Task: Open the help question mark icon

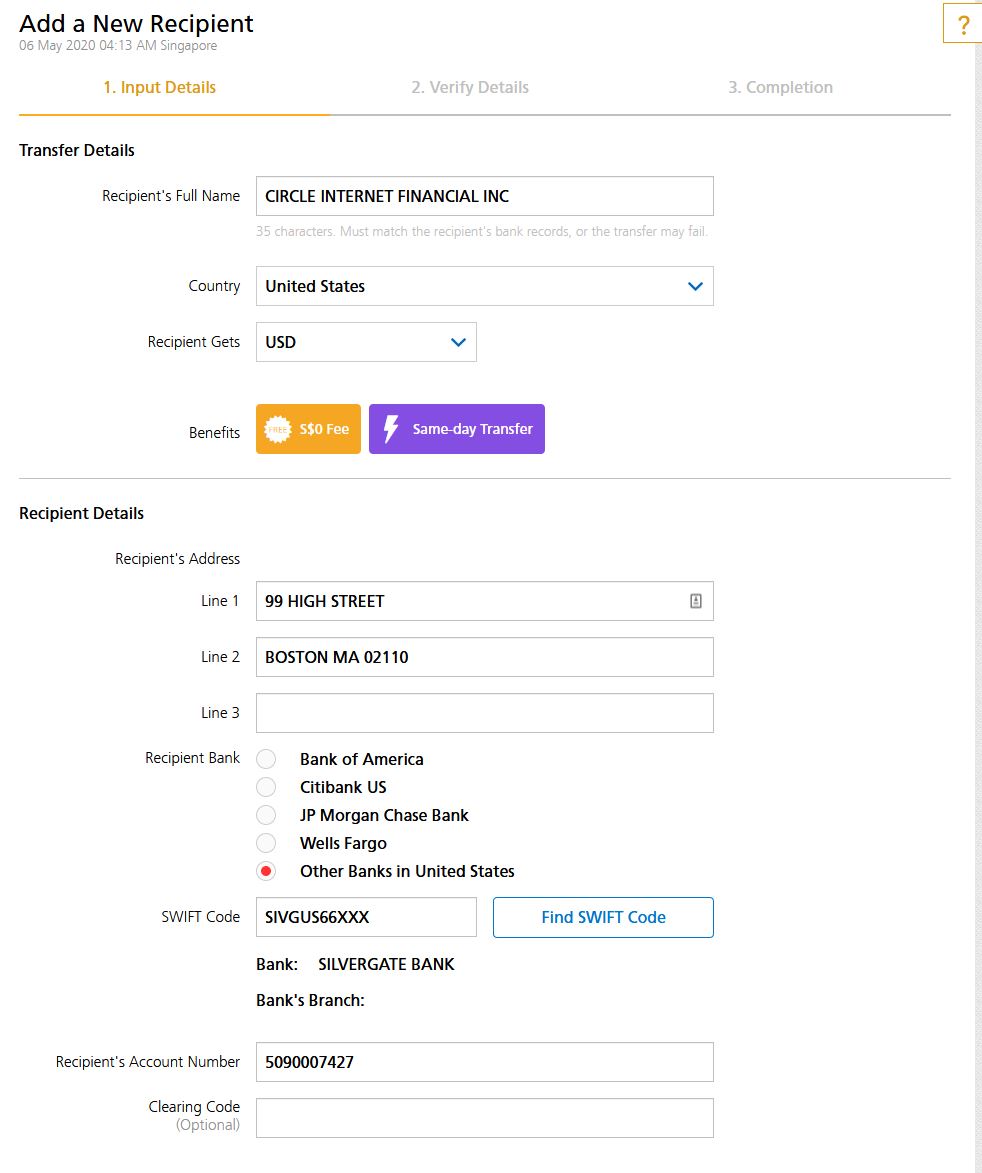Action: tap(963, 25)
